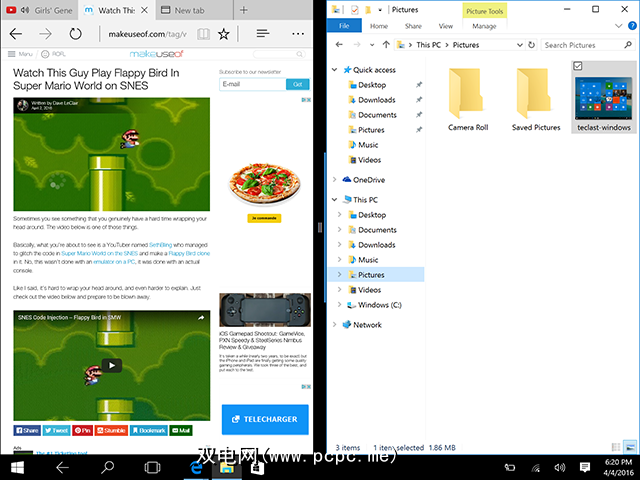Switch to details view in Explorer
Viewport: 640px width, 480px height.
point(616,447)
